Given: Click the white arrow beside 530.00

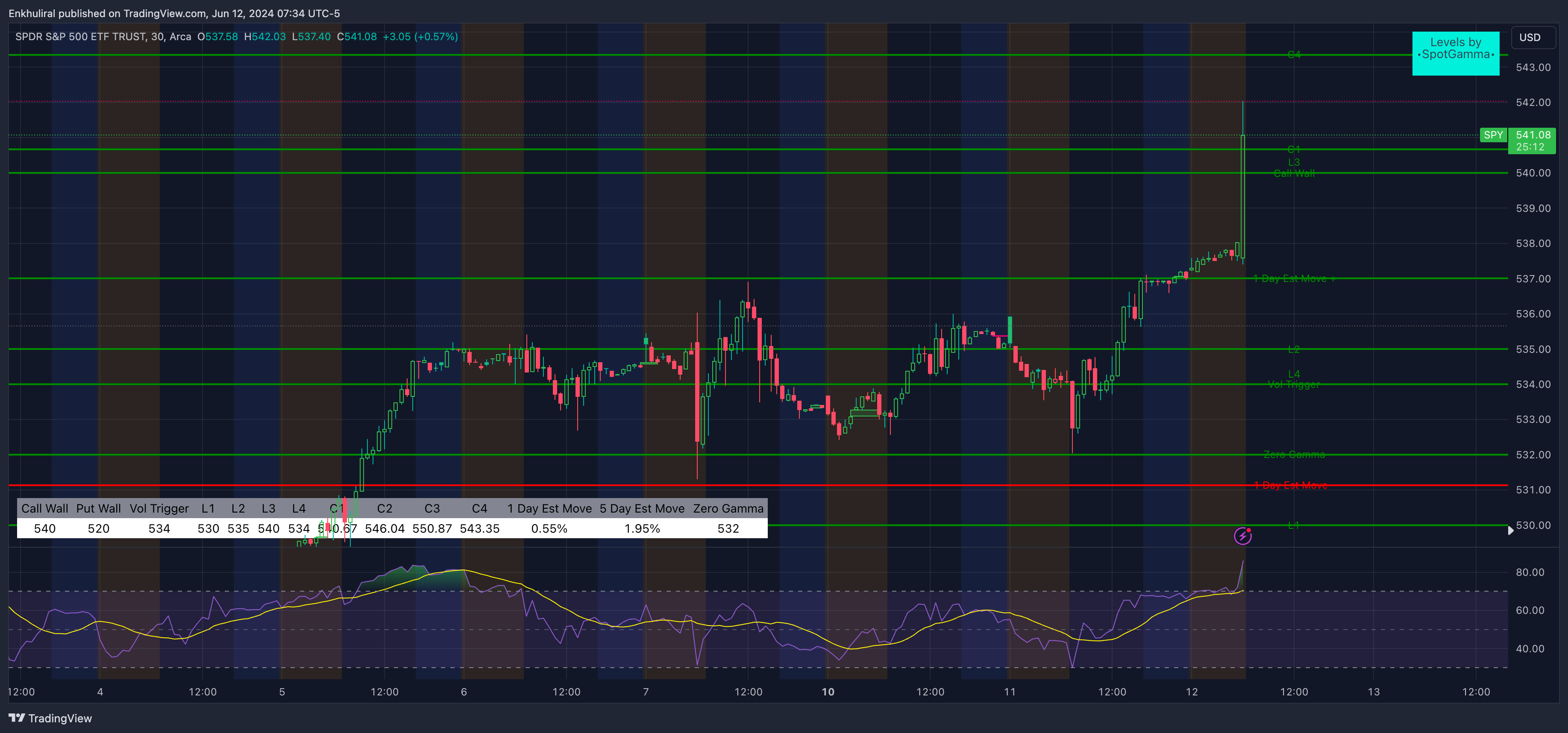Looking at the screenshot, I should pos(1510,530).
